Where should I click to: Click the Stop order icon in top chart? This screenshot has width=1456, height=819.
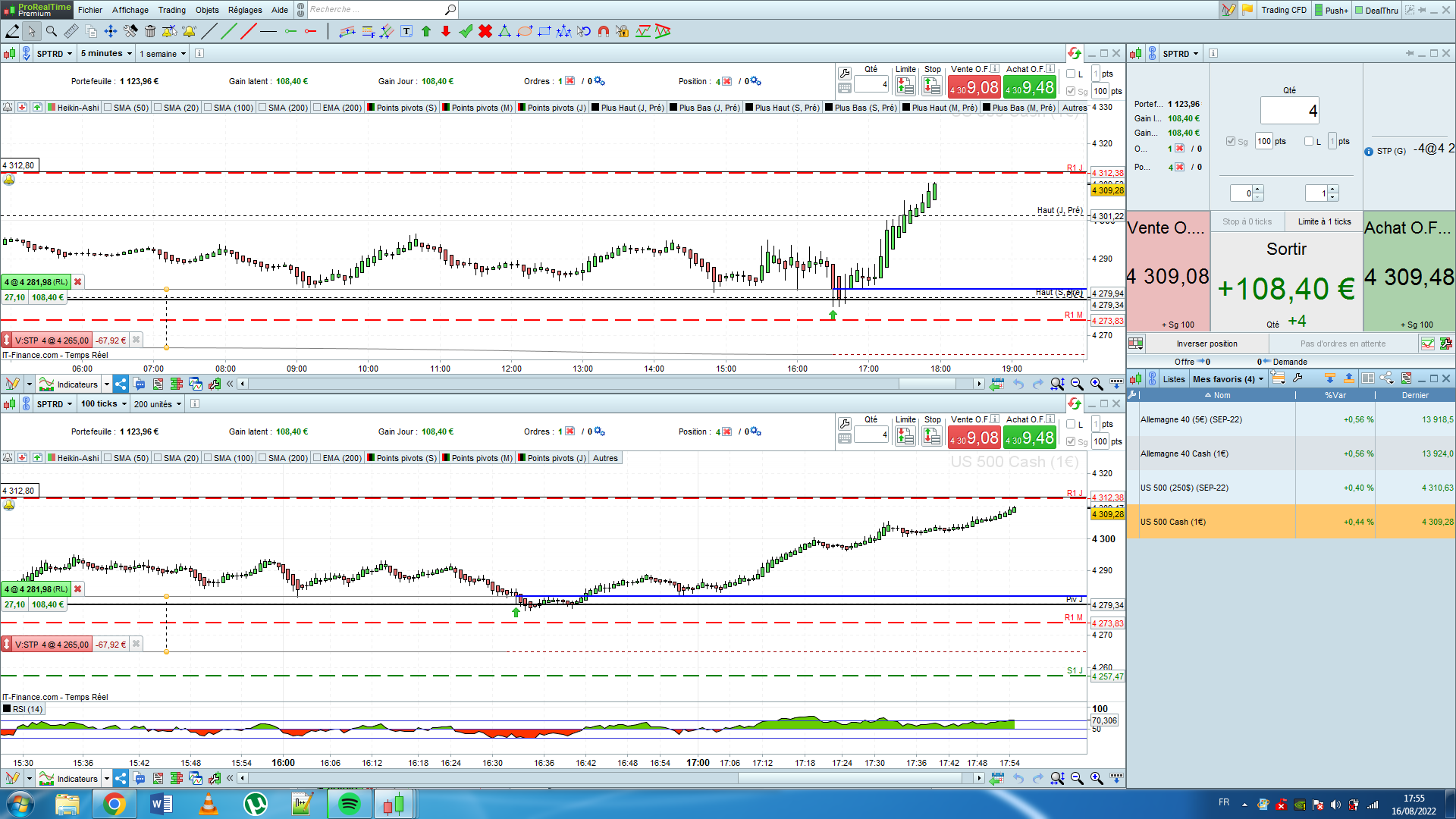pyautogui.click(x=932, y=86)
